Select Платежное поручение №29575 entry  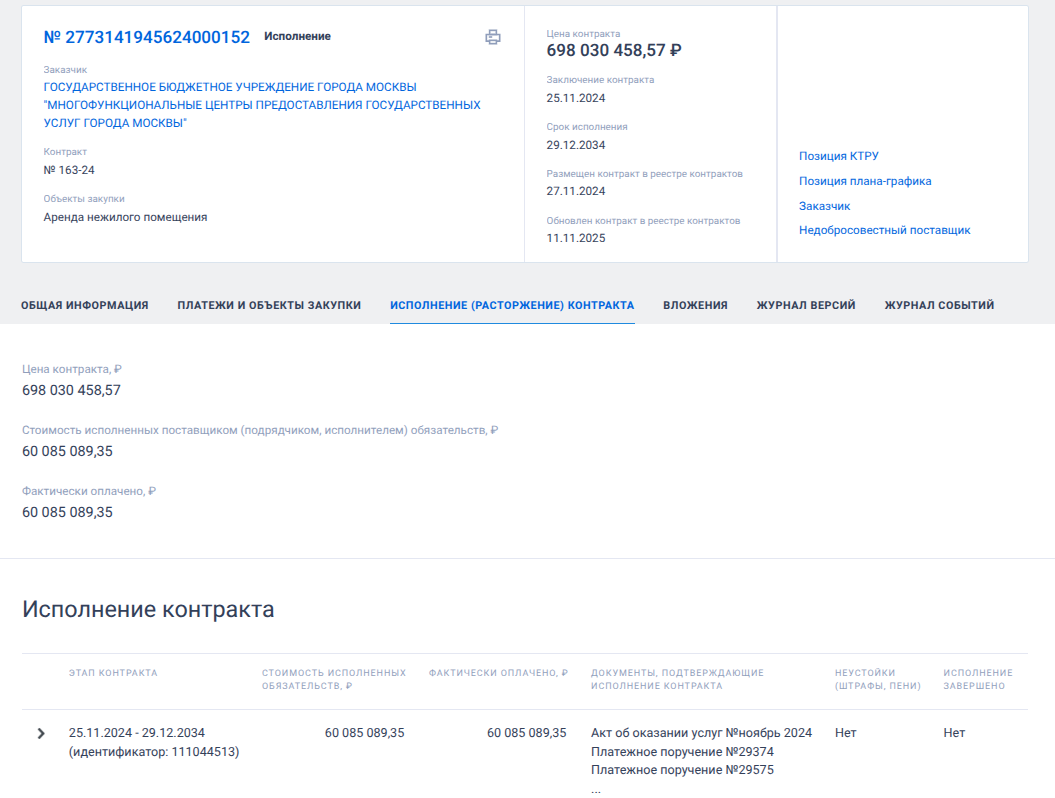click(x=682, y=770)
